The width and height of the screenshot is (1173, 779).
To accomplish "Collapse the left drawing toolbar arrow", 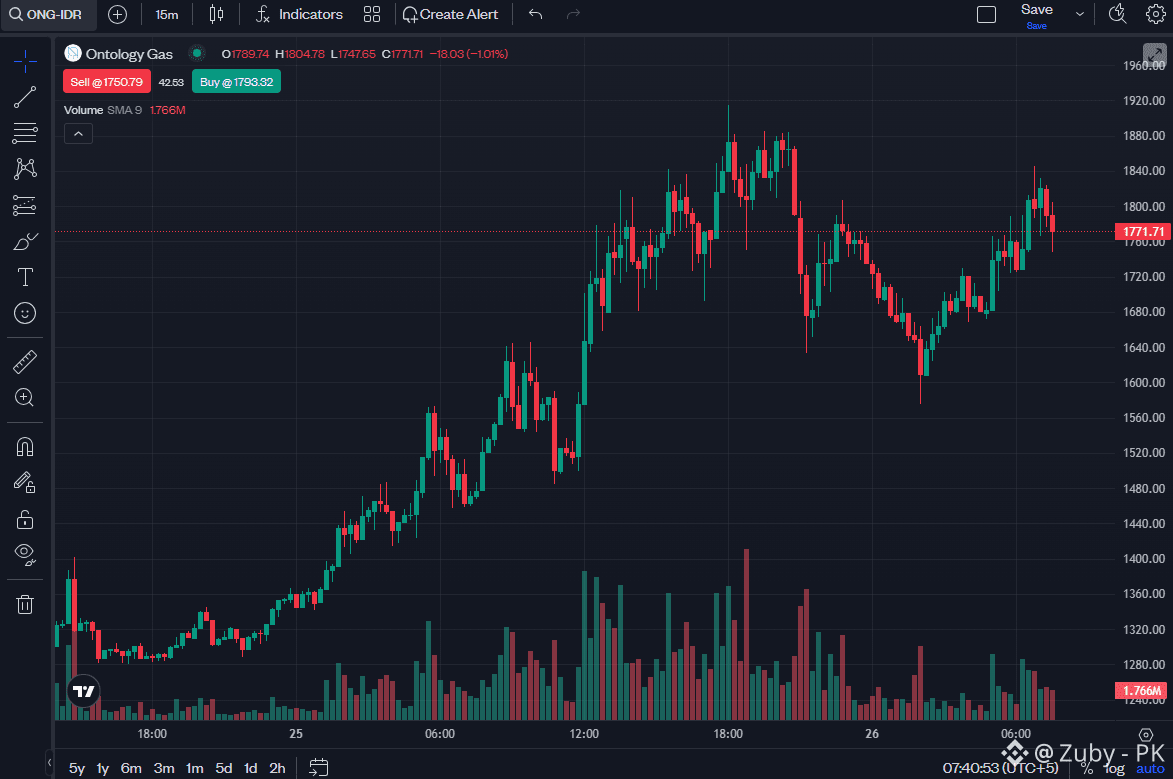I will pyautogui.click(x=49, y=763).
